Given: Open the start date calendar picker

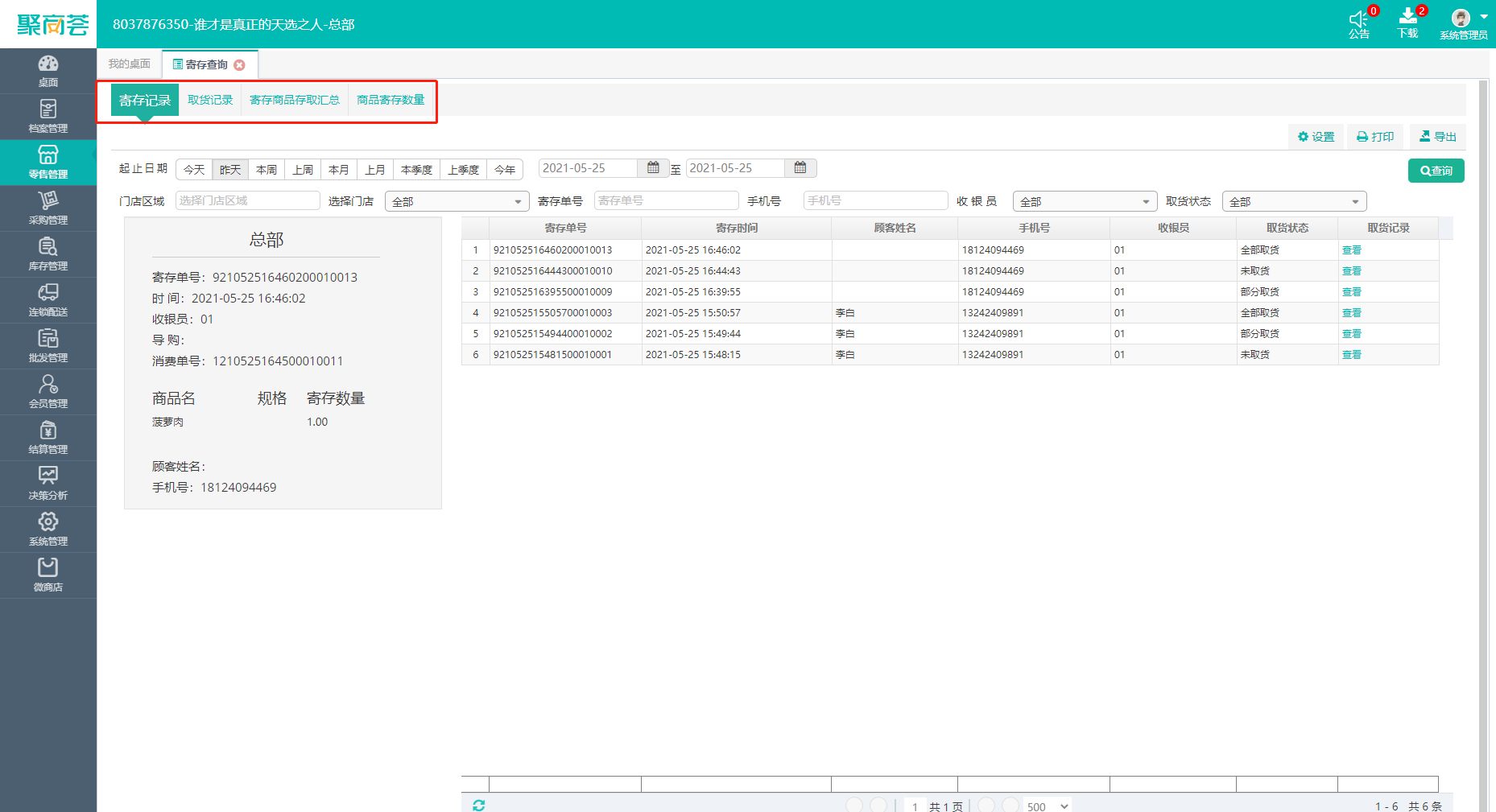Looking at the screenshot, I should pyautogui.click(x=653, y=167).
